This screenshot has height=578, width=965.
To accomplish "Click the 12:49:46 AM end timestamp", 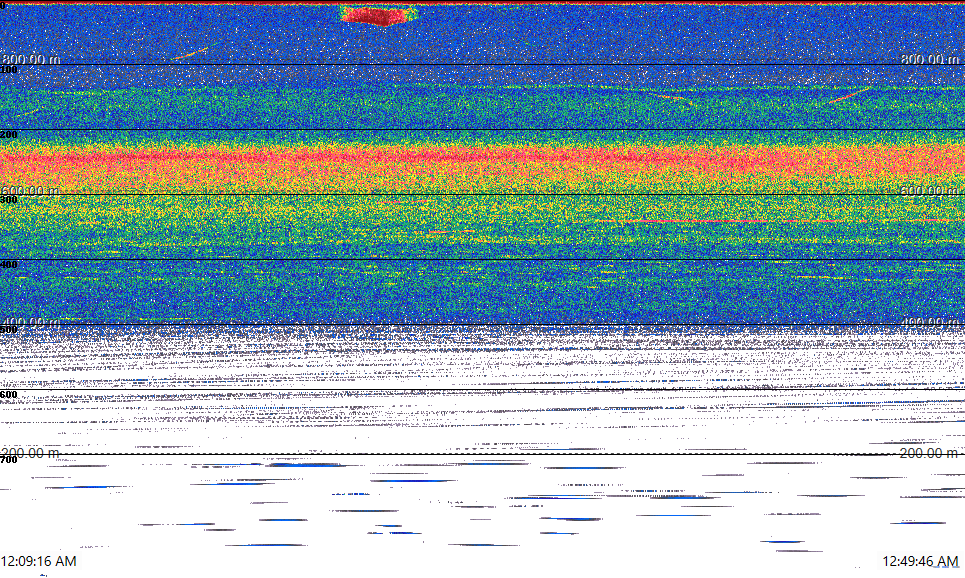I will (920, 561).
